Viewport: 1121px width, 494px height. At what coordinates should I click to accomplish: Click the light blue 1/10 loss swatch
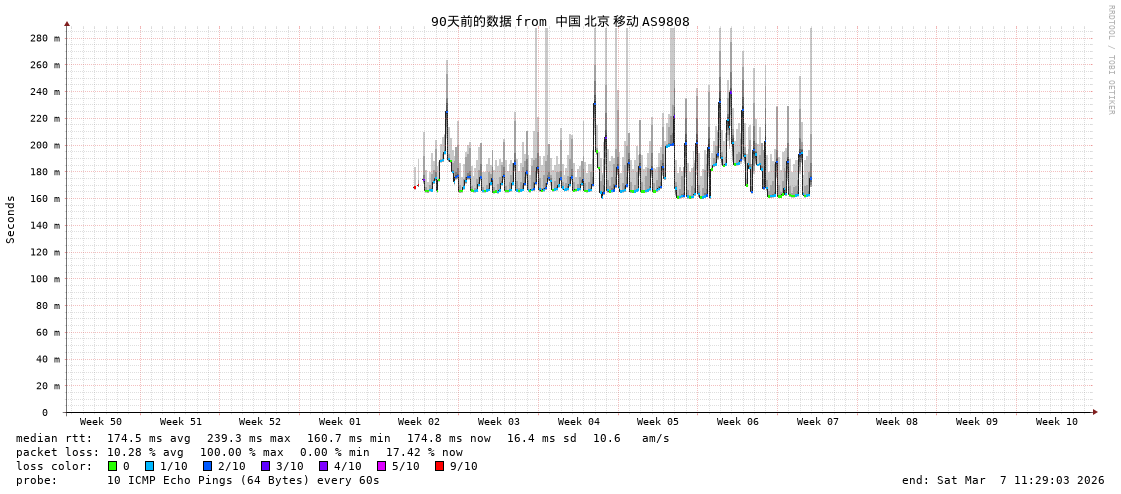pyautogui.click(x=149, y=466)
